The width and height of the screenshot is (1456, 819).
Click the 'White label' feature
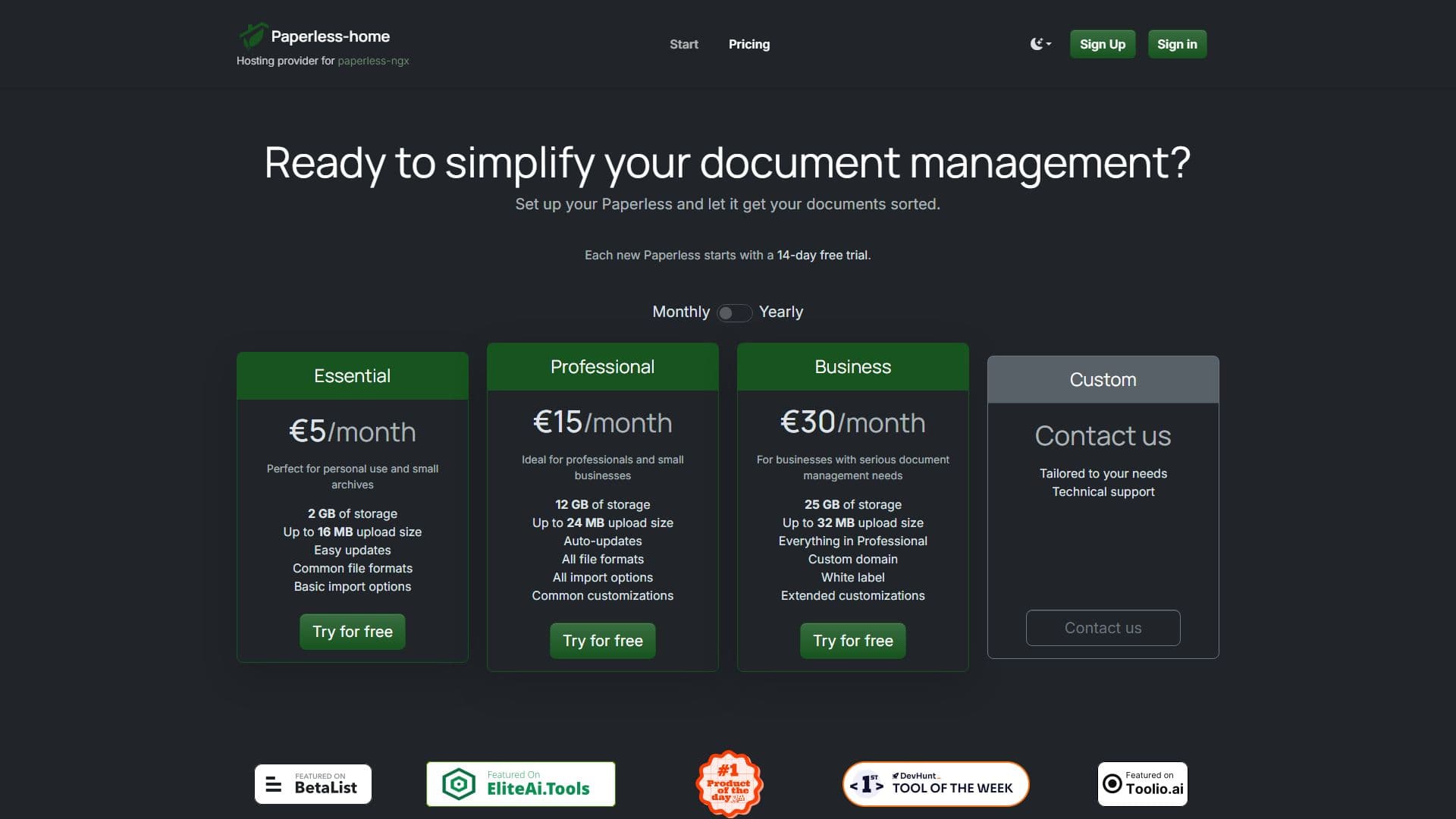853,577
